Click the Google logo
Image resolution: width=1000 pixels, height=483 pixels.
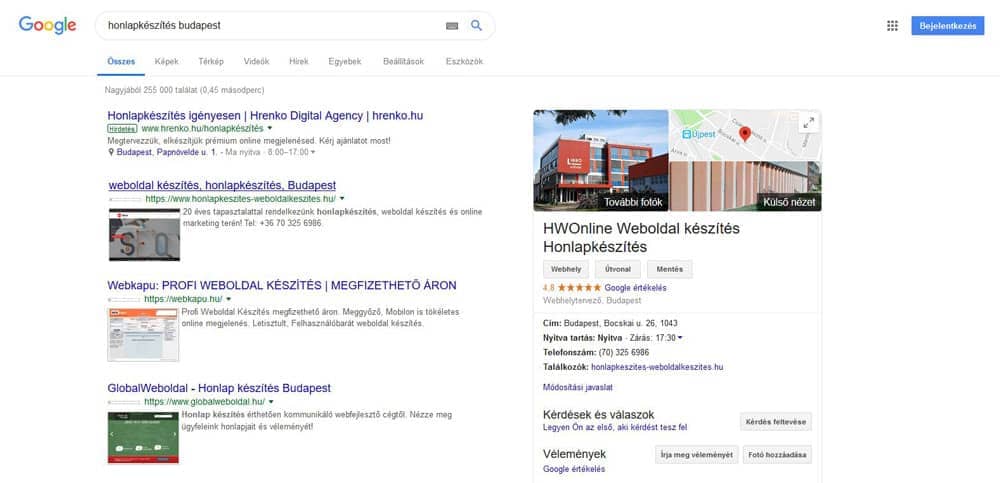(47, 26)
